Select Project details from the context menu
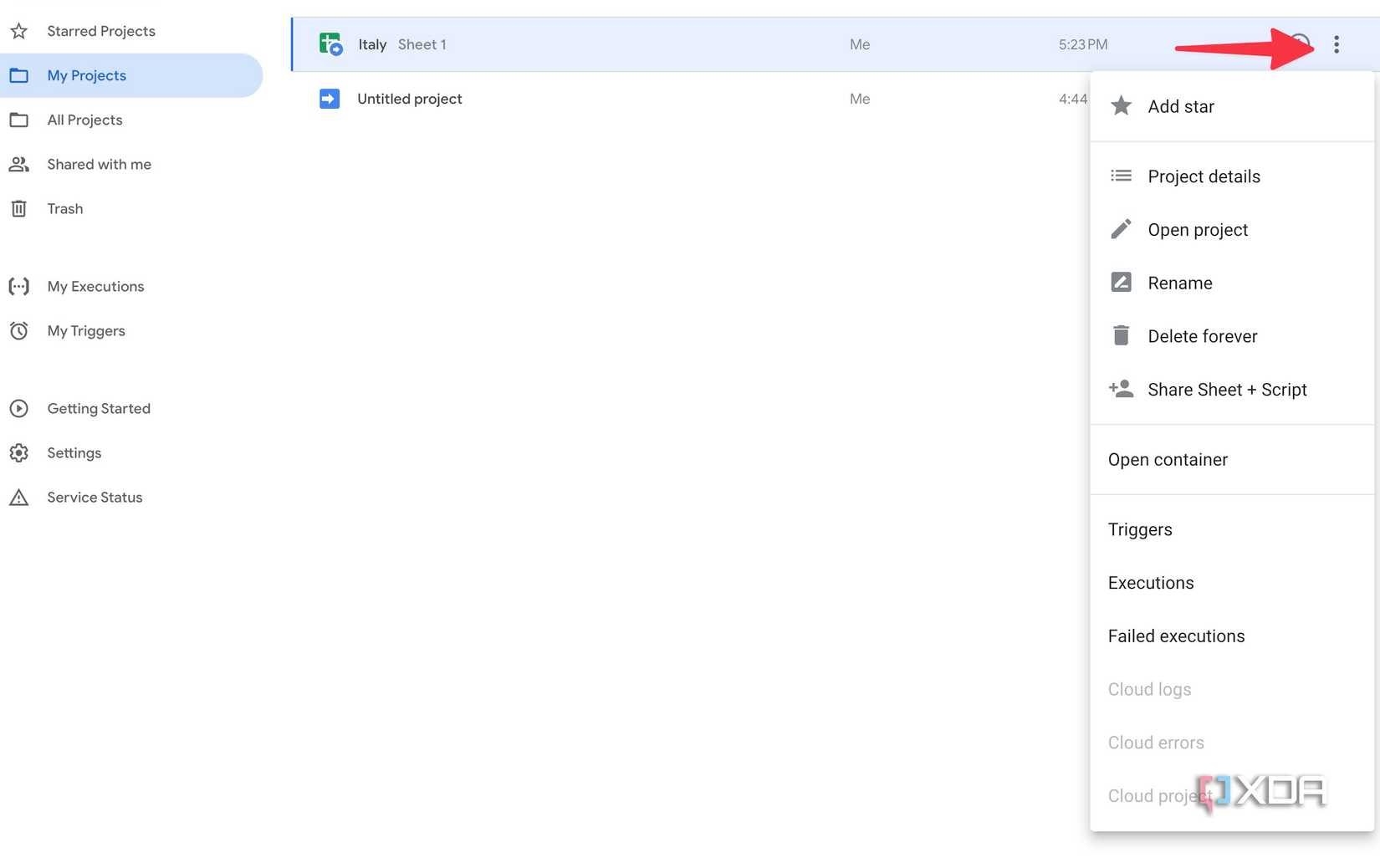The image size is (1380, 868). pos(1204,176)
